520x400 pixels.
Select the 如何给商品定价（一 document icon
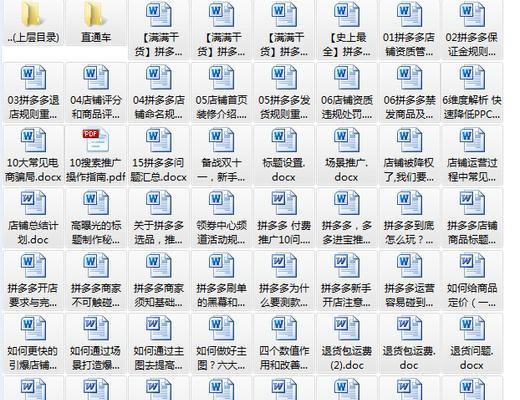click(472, 265)
